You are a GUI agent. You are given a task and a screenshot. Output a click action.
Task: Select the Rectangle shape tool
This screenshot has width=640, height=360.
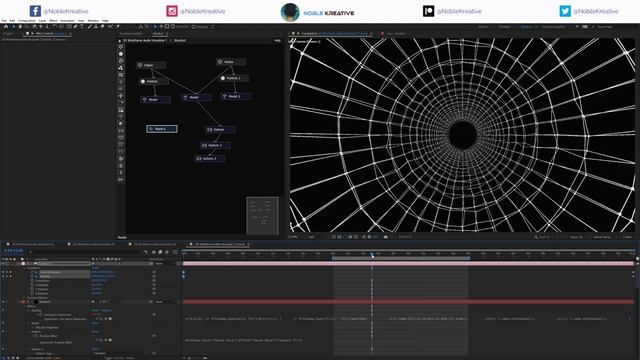point(69,27)
